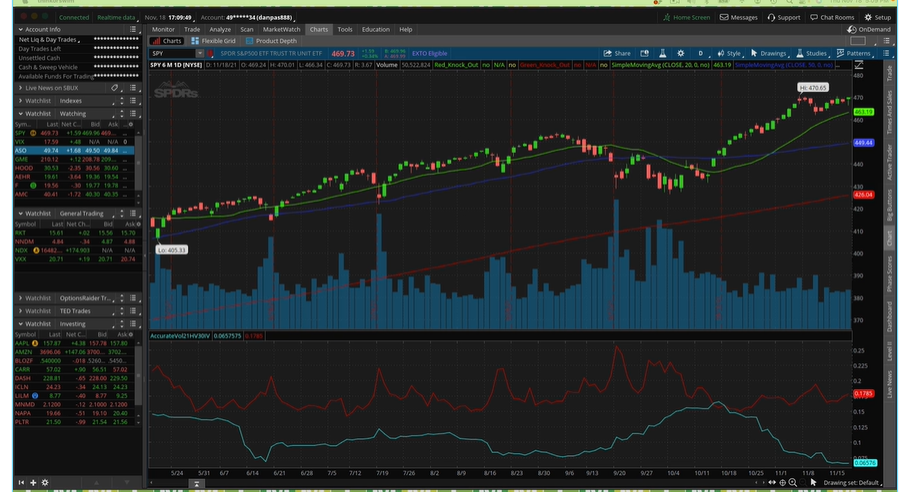Open the Drawings tools menu
The width and height of the screenshot is (901, 492).
click(768, 53)
